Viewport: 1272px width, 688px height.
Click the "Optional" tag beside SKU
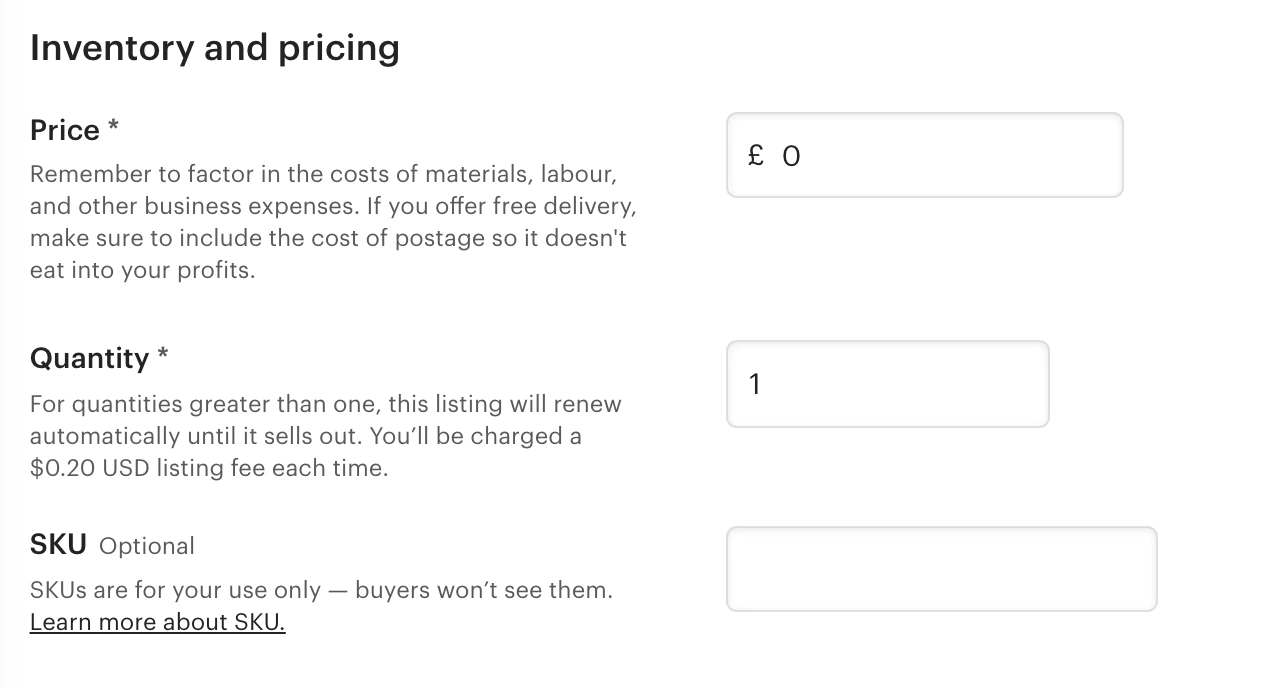pyautogui.click(x=147, y=546)
